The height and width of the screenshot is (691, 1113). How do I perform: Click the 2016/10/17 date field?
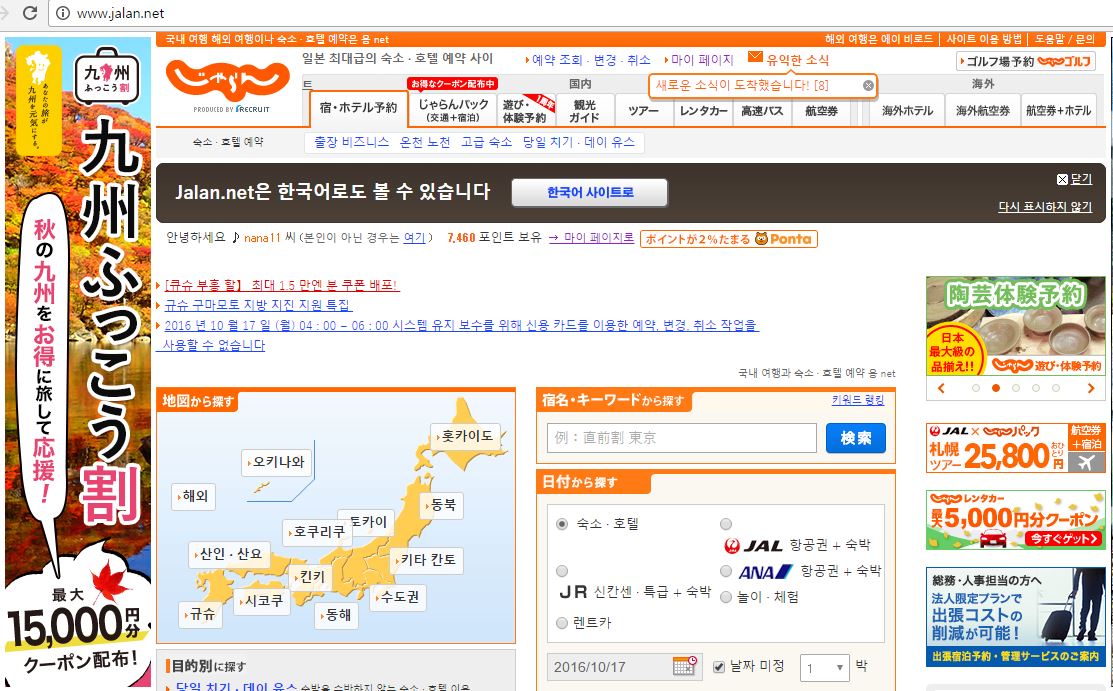click(x=625, y=667)
